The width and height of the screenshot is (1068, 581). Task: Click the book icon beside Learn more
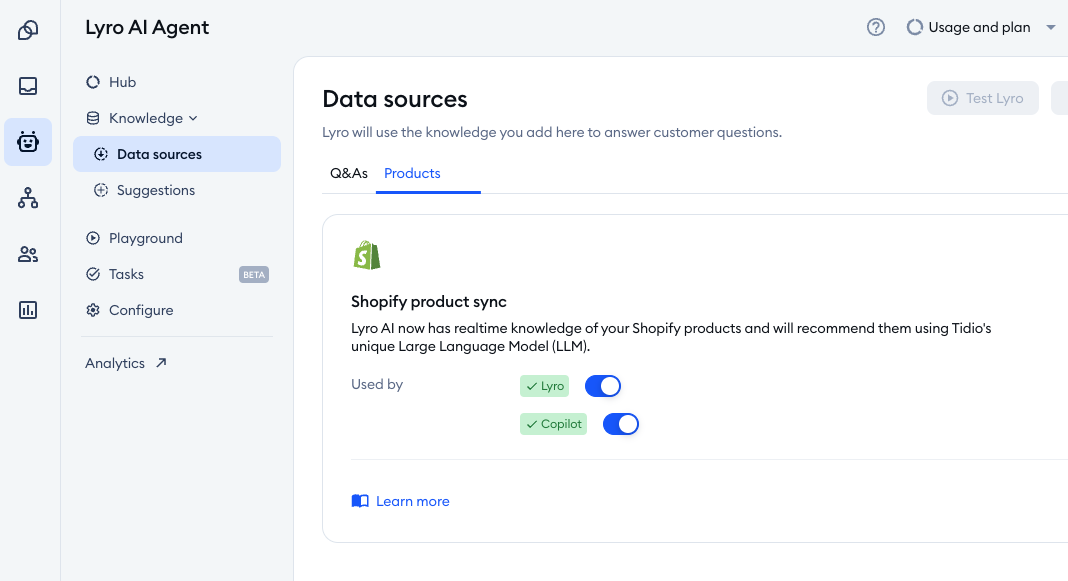pyautogui.click(x=360, y=501)
